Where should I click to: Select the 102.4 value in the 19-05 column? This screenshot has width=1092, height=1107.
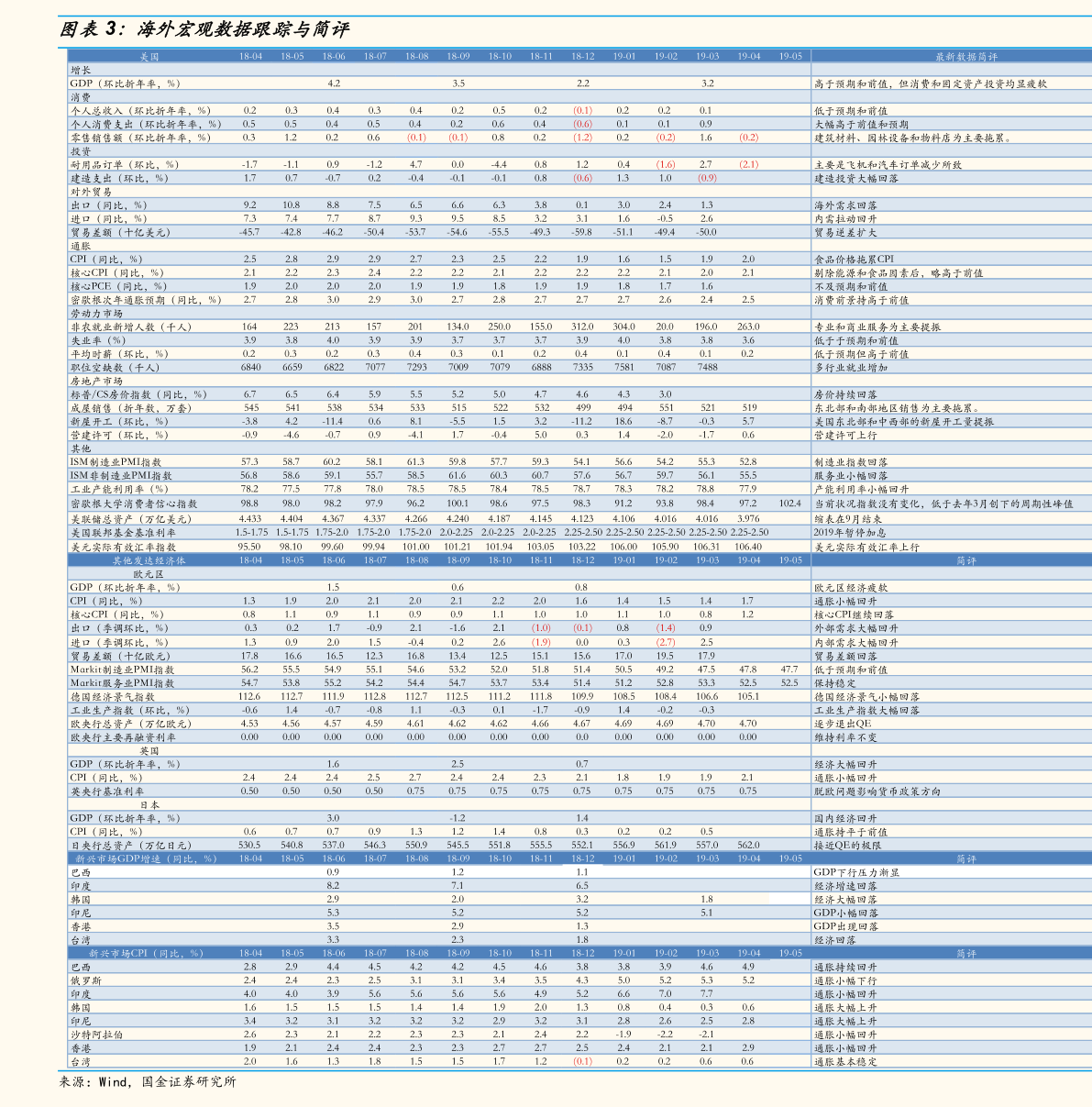(790, 504)
